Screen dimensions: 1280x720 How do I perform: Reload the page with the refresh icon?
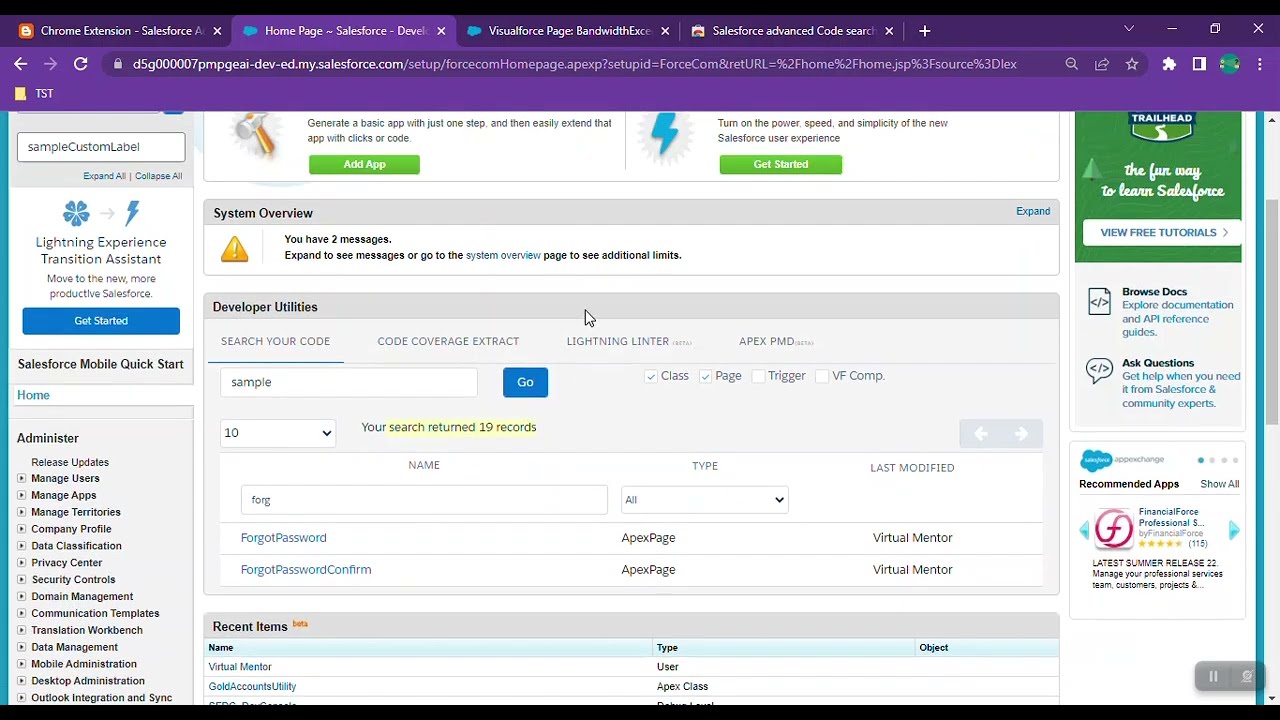[80, 64]
